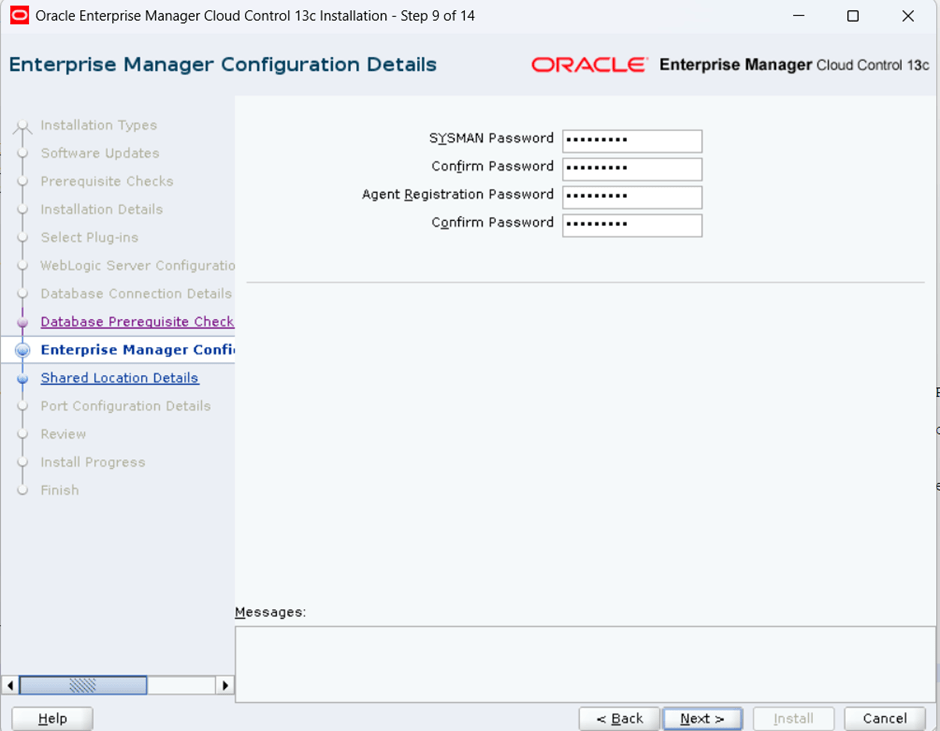
Task: Minimize the installer window
Action: tap(797, 16)
